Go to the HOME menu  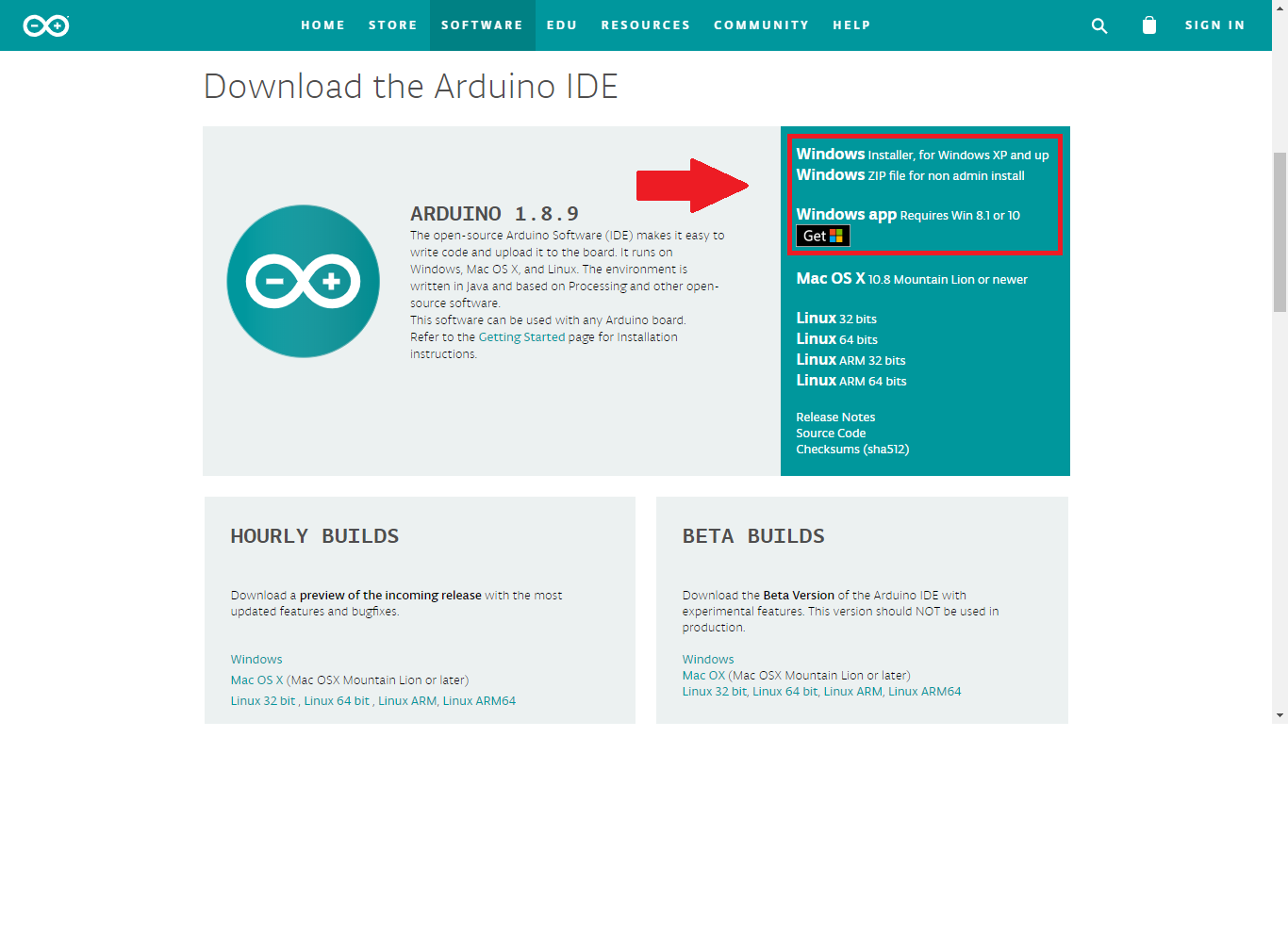323,25
